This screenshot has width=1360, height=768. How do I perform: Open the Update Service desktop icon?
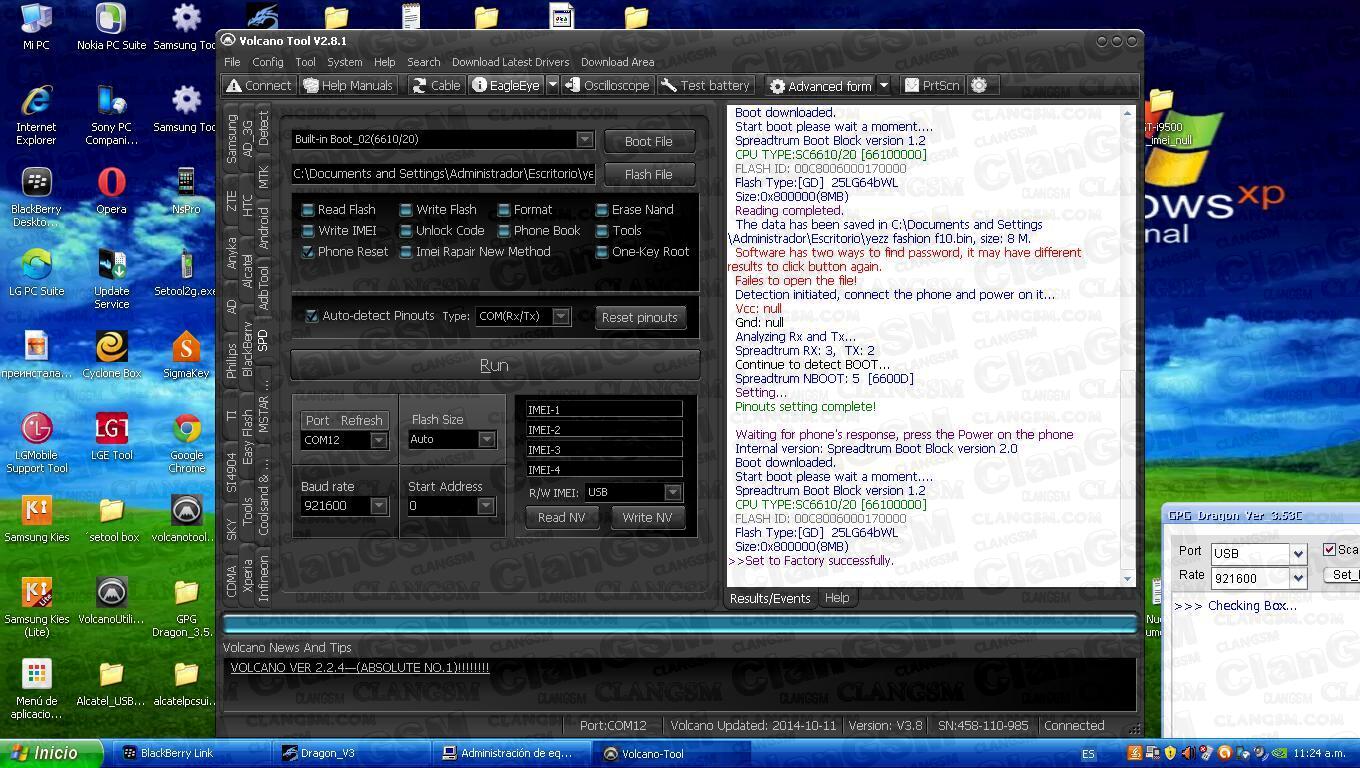tap(111, 279)
